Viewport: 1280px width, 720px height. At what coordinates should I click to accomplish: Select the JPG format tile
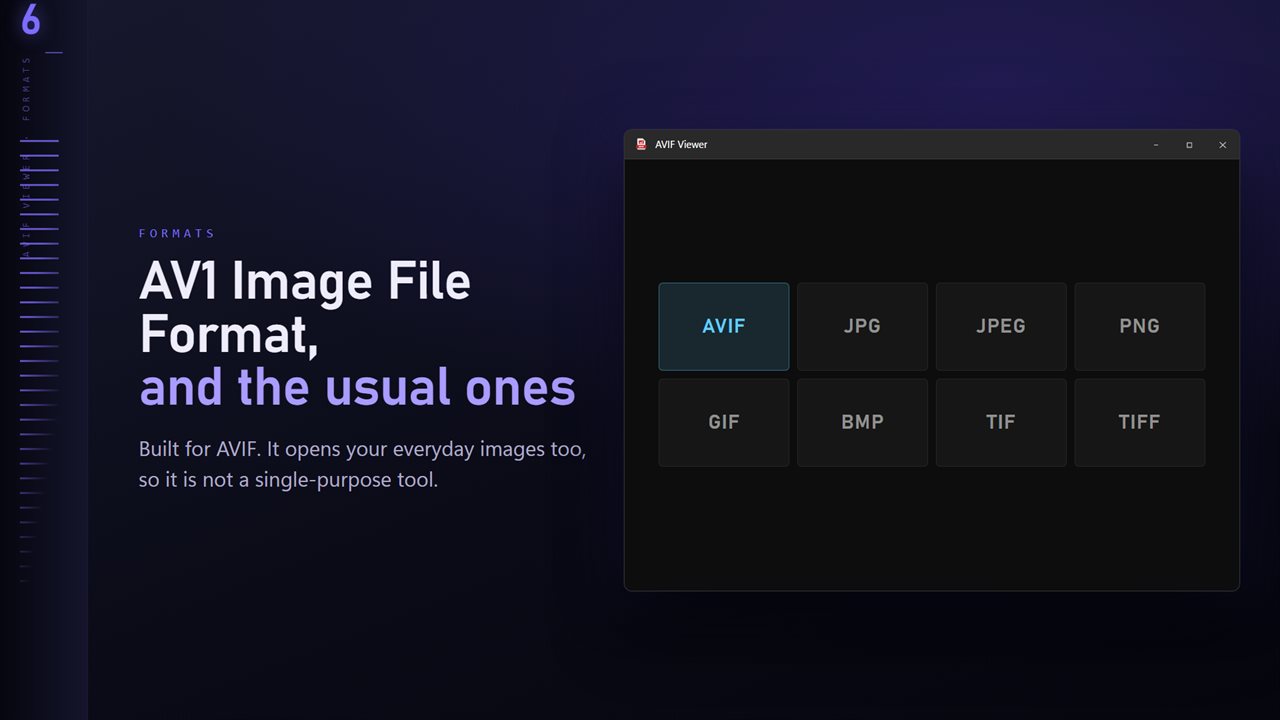tap(862, 326)
